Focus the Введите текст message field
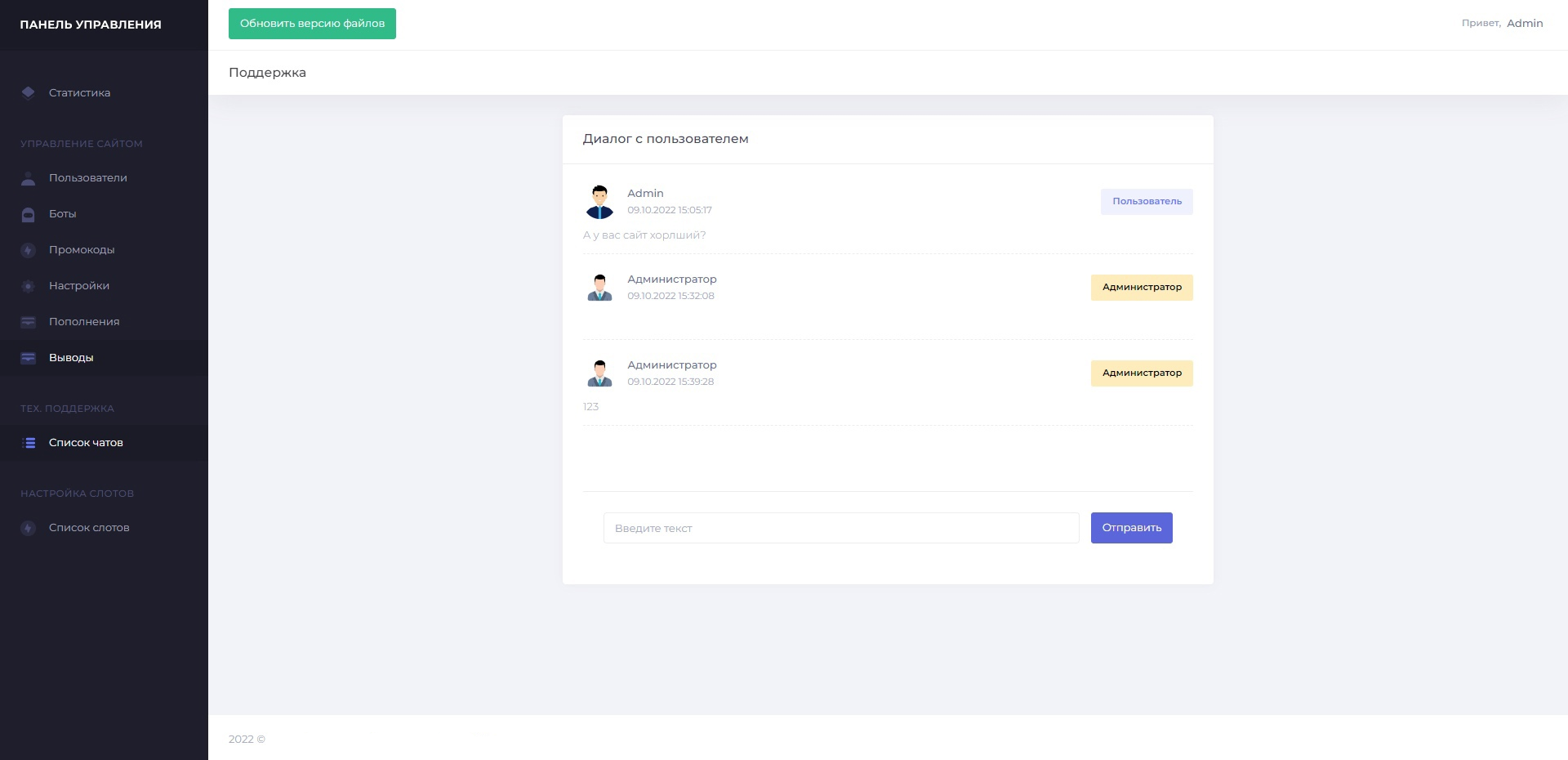The width and height of the screenshot is (1568, 760). (x=840, y=528)
